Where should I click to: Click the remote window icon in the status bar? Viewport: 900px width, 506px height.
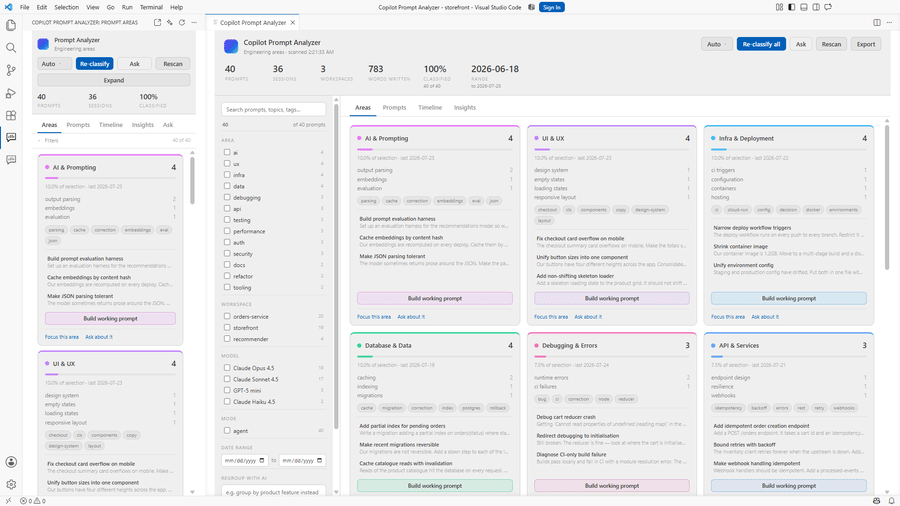pyautogui.click(x=8, y=501)
